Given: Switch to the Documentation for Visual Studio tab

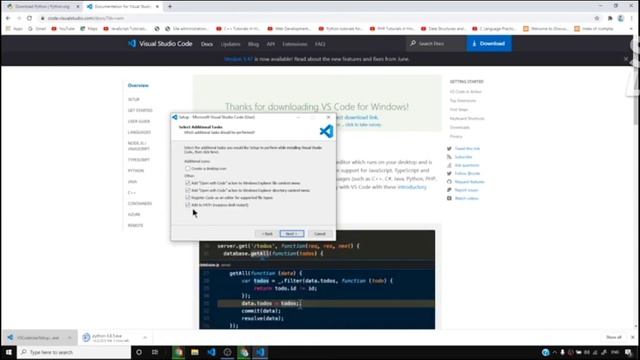Looking at the screenshot, I should 122,7.
